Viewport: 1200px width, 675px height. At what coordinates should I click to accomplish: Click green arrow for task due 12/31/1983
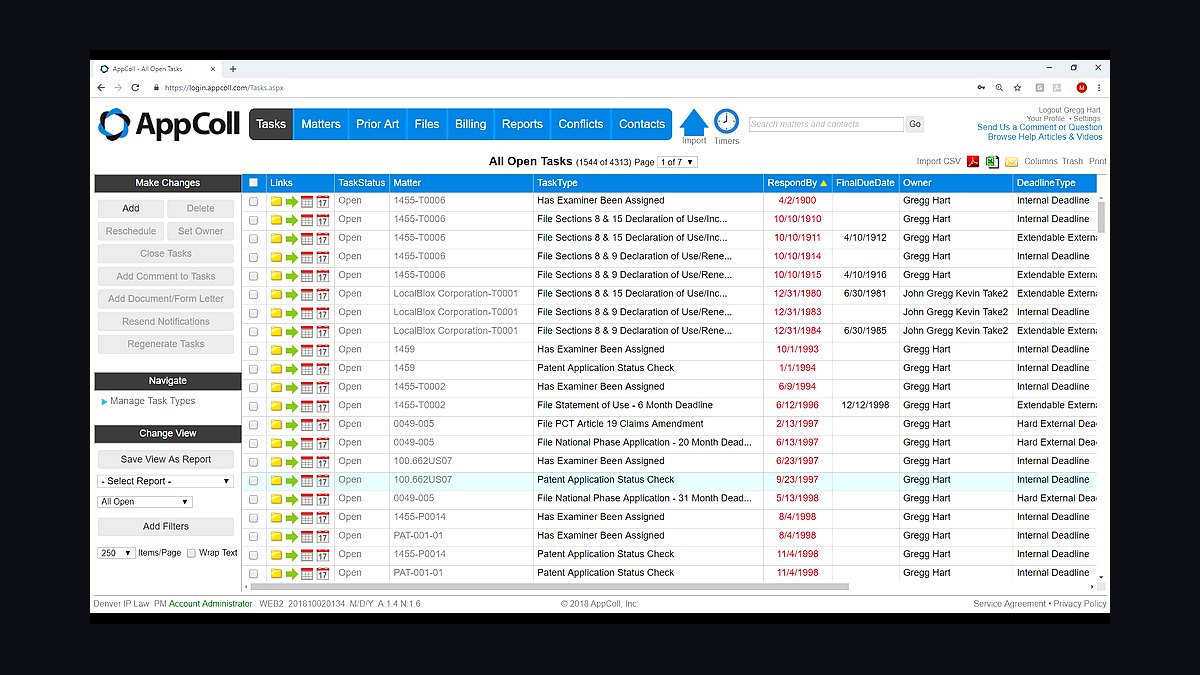pyautogui.click(x=292, y=313)
